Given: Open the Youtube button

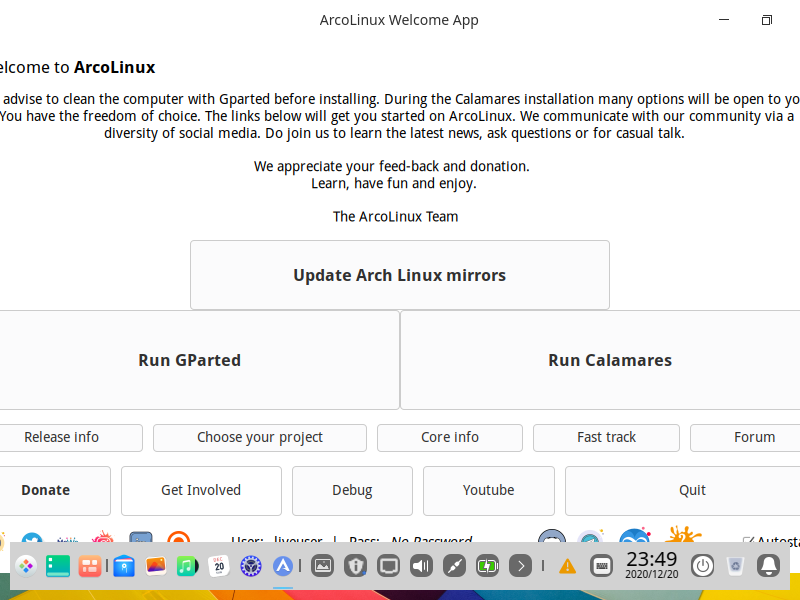Looking at the screenshot, I should pos(488,490).
